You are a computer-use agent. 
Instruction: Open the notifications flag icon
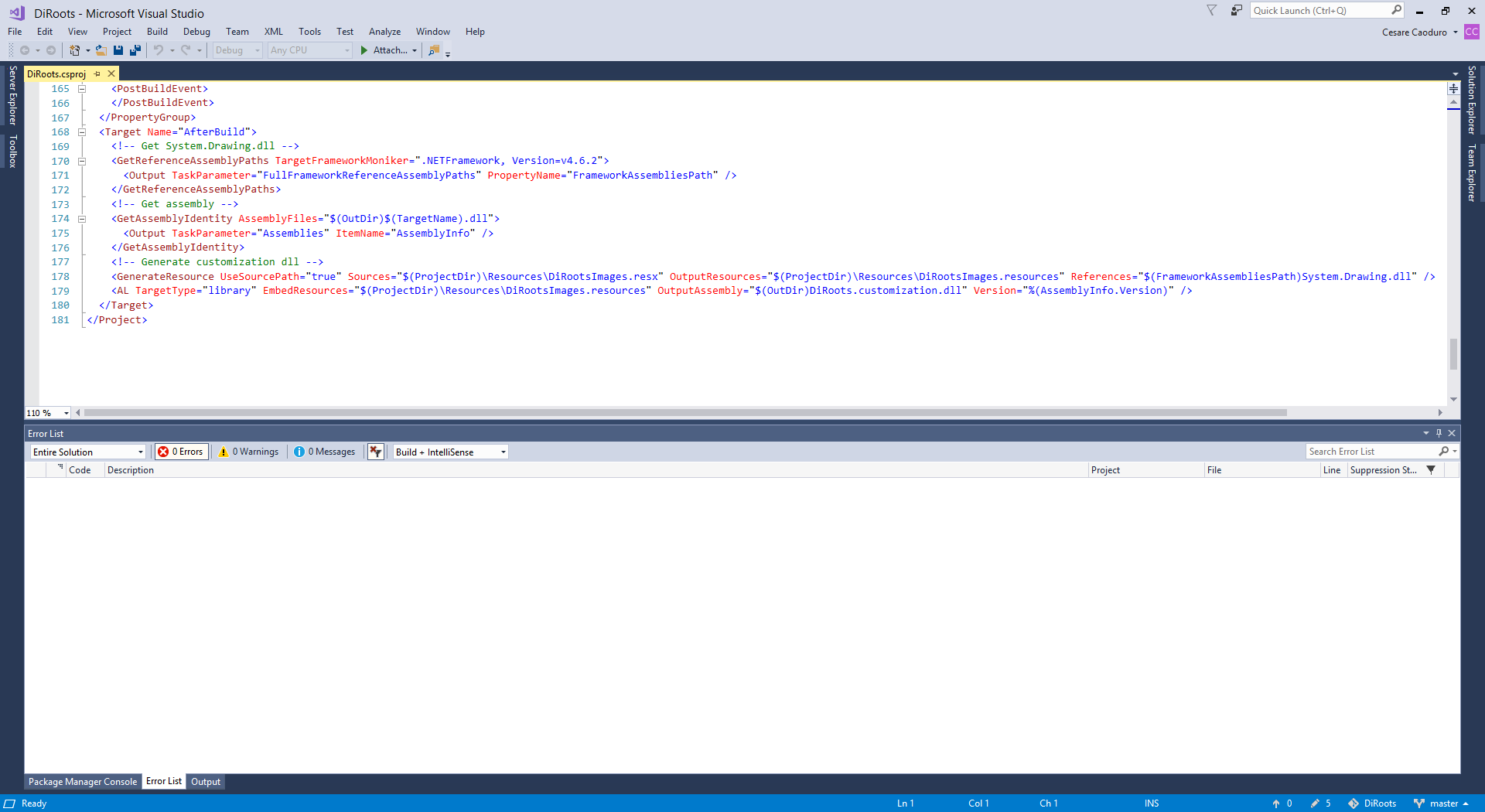(x=1211, y=11)
